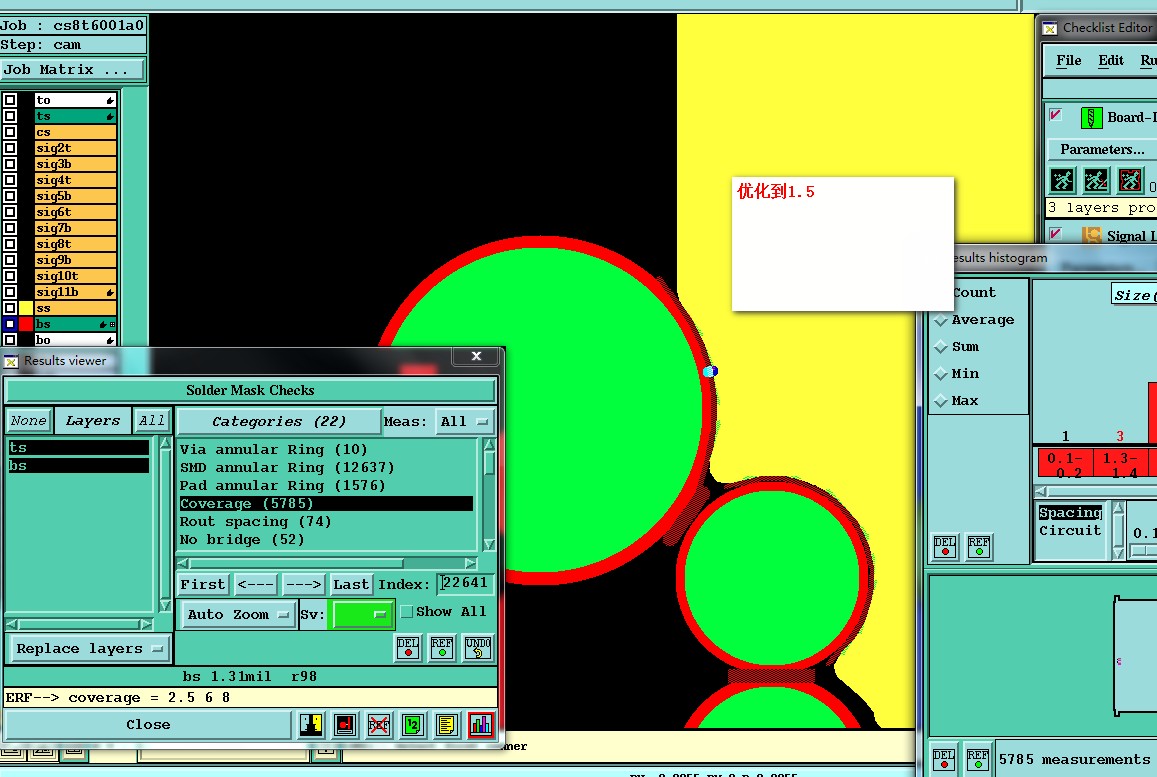Viewport: 1157px width, 777px height.
Task: Go to previous result with <--- button
Action: (x=256, y=584)
